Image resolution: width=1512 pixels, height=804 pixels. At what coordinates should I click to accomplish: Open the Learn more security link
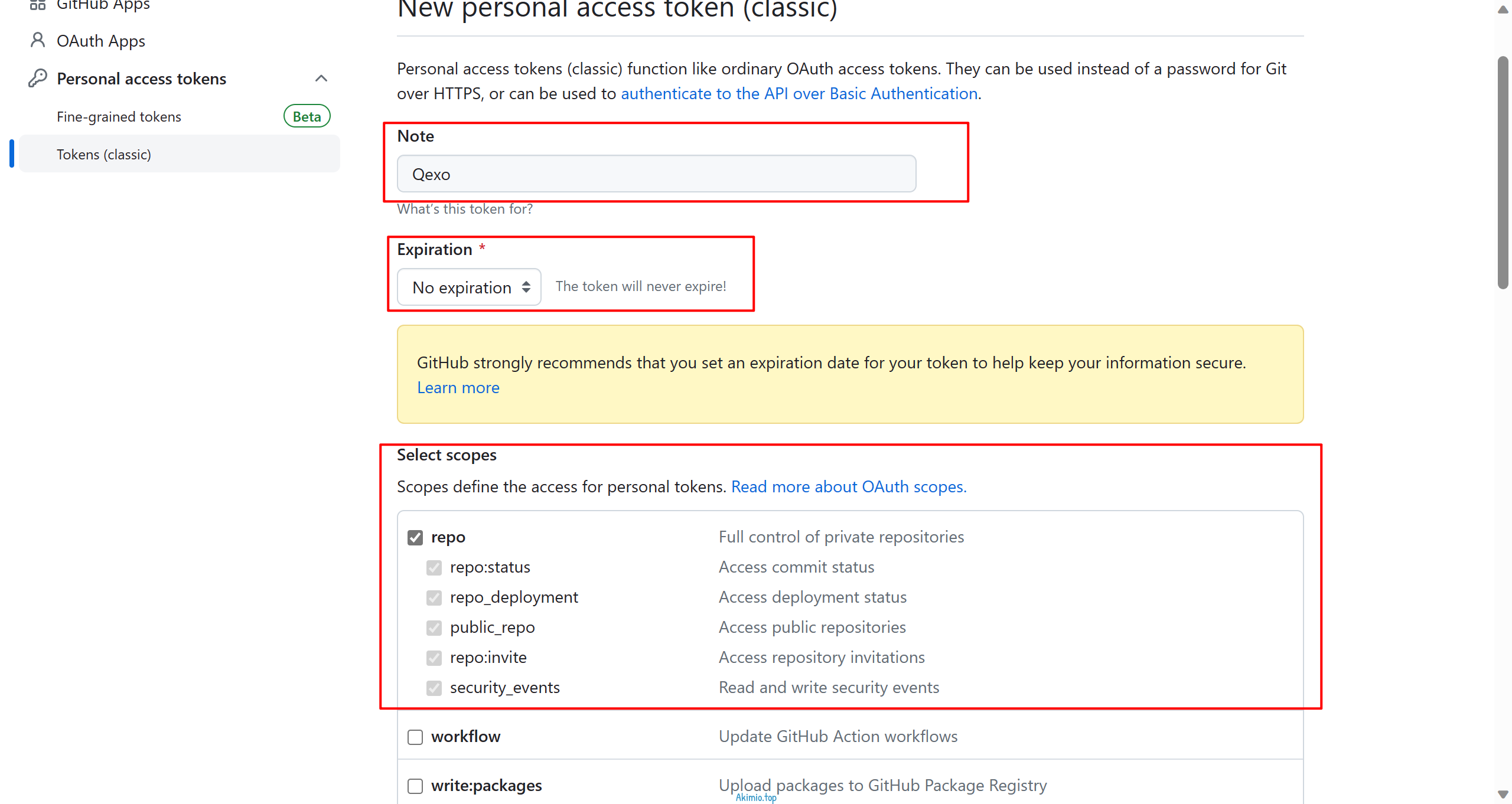[458, 388]
